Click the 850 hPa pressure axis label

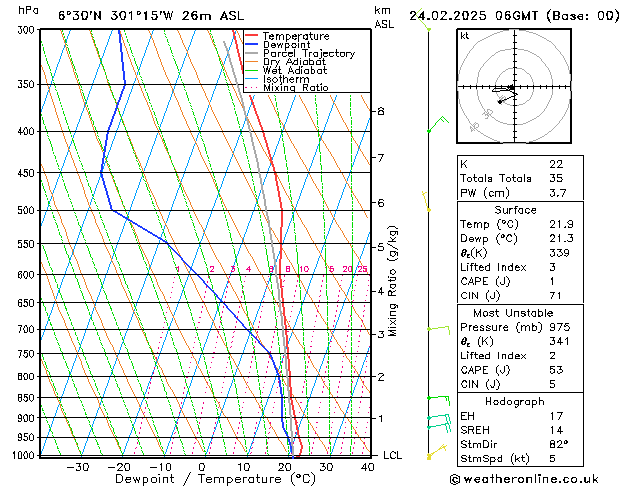click(x=26, y=398)
